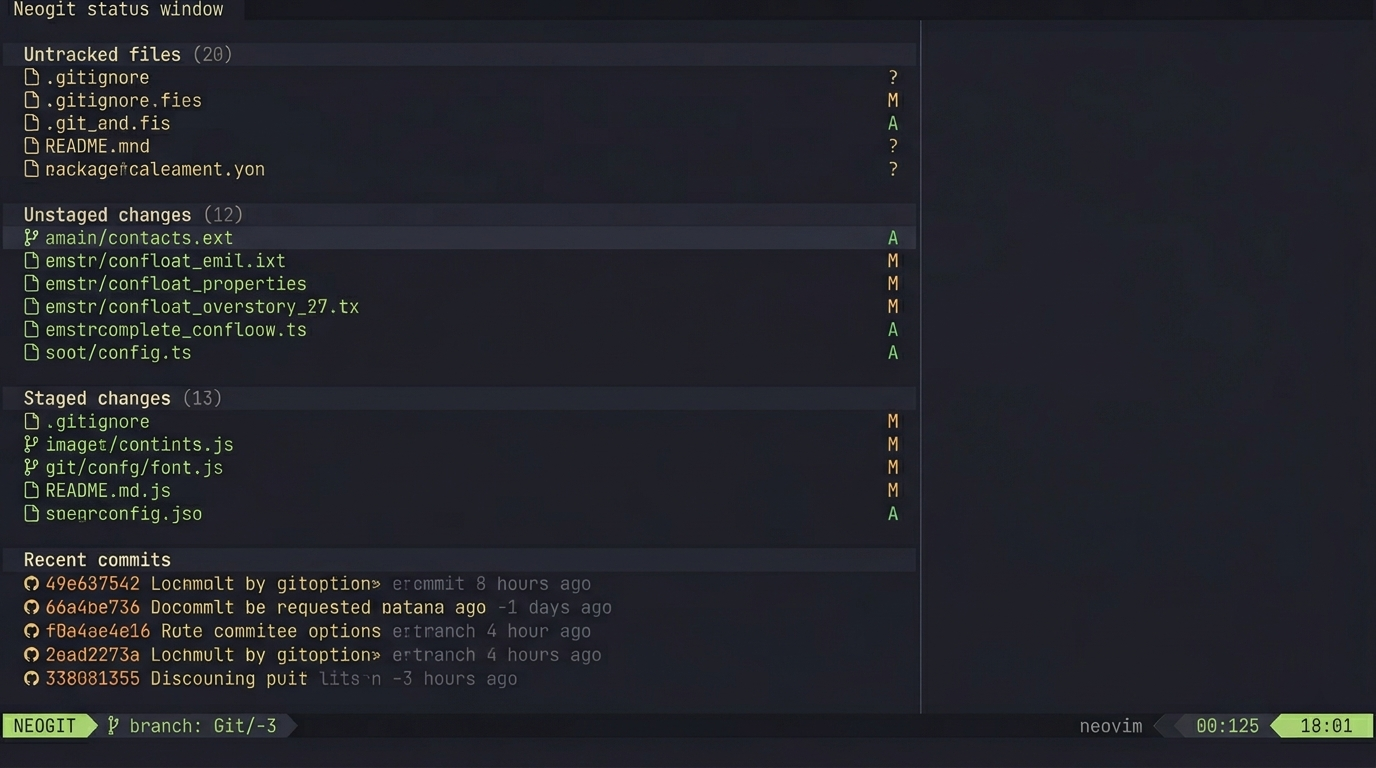
Task: Click the file icon beside emstr/confloat_overstory_27.tx
Action: [31, 307]
